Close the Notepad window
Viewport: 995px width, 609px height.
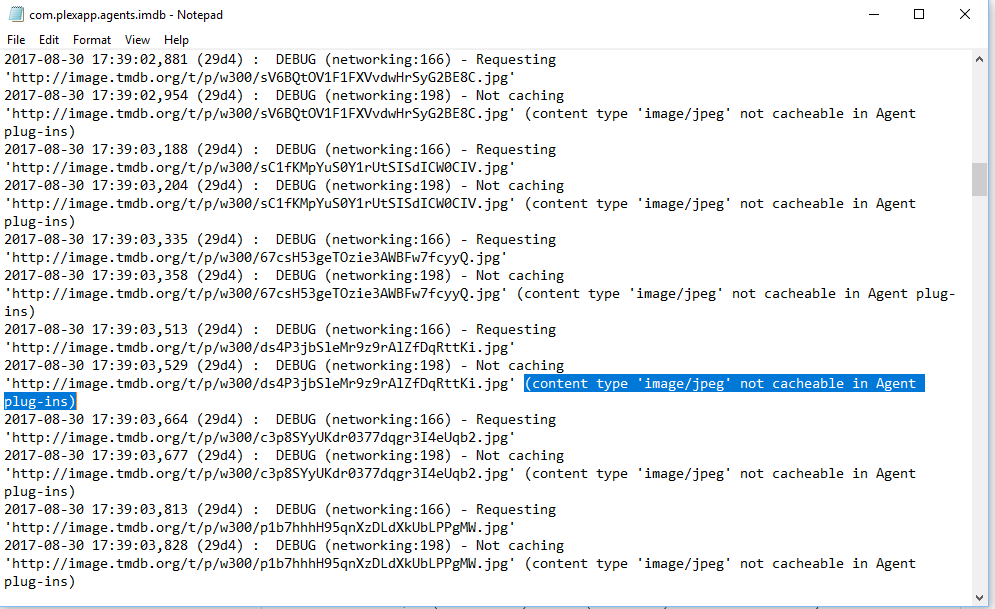pos(965,14)
